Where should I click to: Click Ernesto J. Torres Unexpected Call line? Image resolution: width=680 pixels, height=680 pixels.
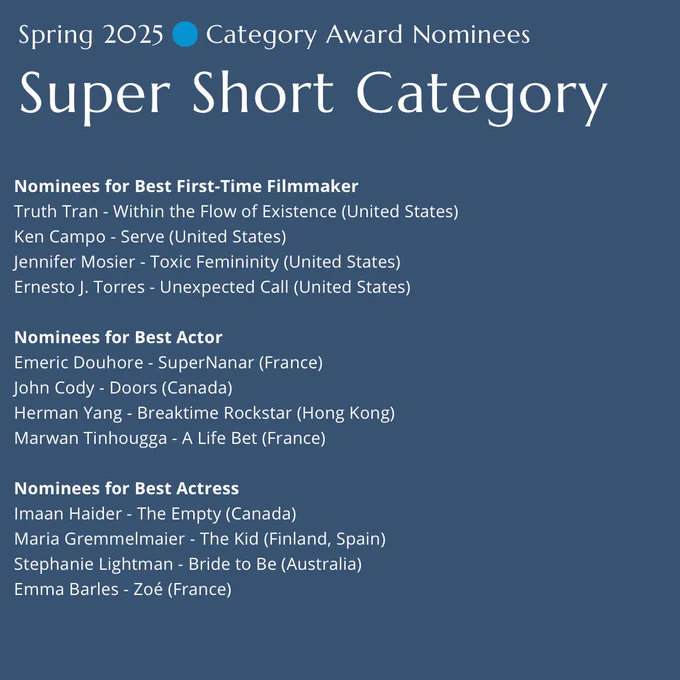coord(212,287)
